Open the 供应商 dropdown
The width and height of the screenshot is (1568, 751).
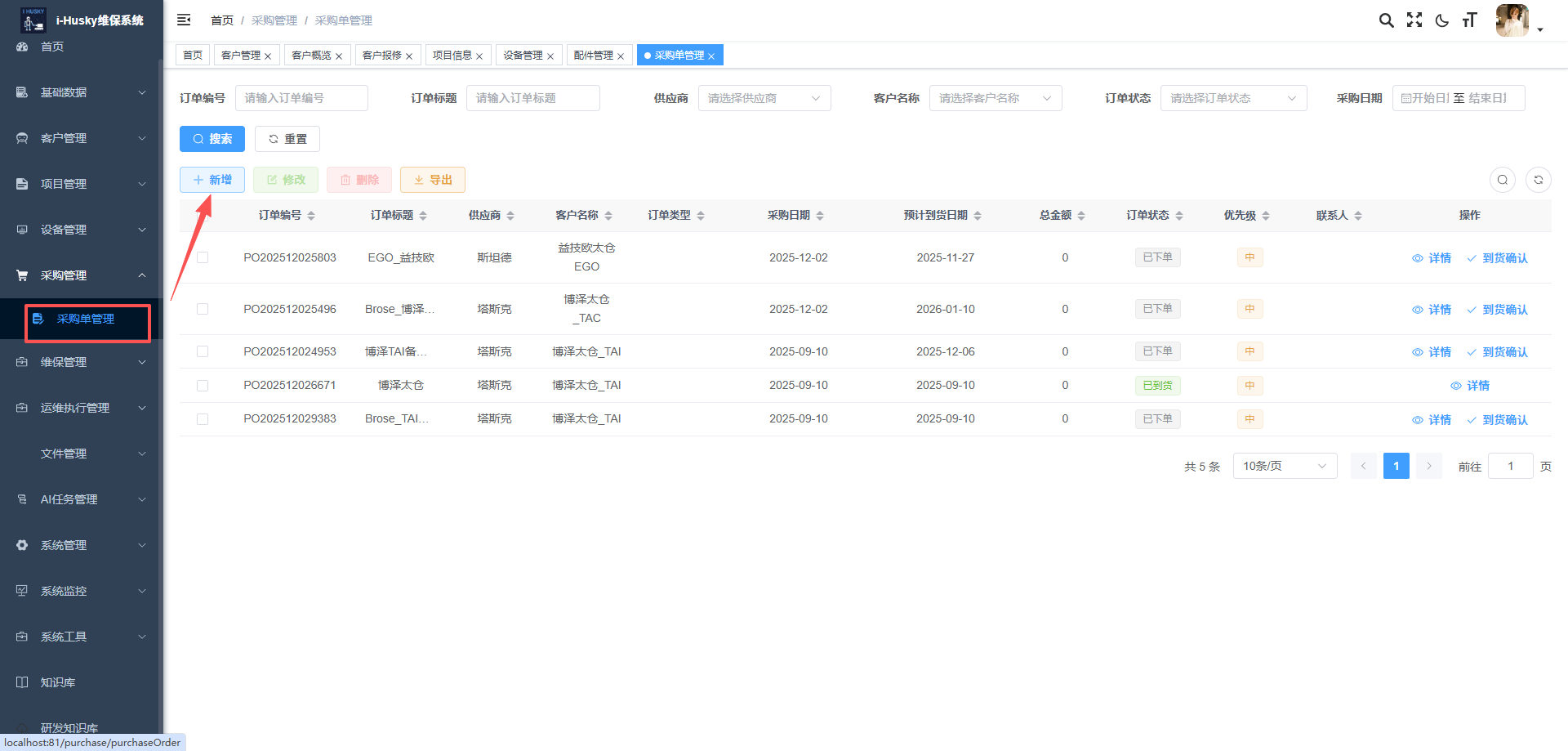pyautogui.click(x=764, y=98)
